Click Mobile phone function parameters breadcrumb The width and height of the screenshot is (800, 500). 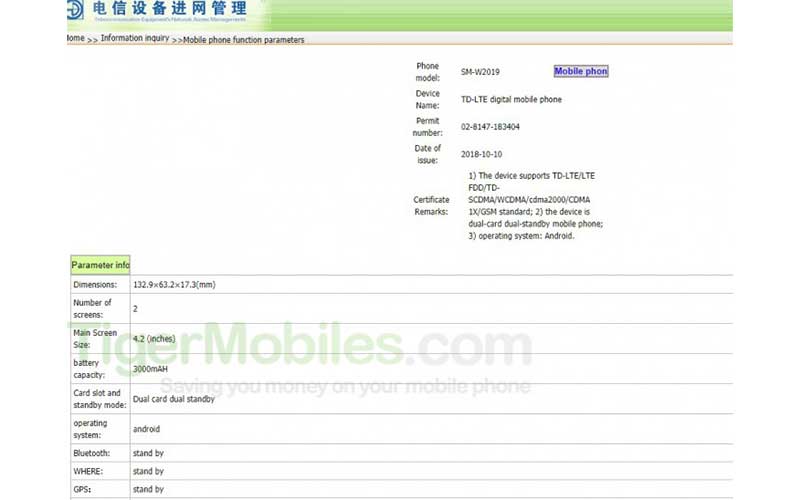[244, 40]
